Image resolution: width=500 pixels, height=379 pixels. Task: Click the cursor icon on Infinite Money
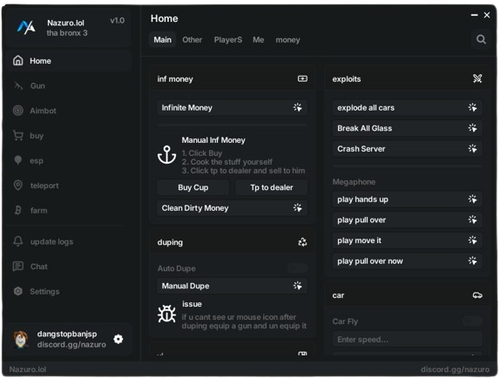[297, 107]
